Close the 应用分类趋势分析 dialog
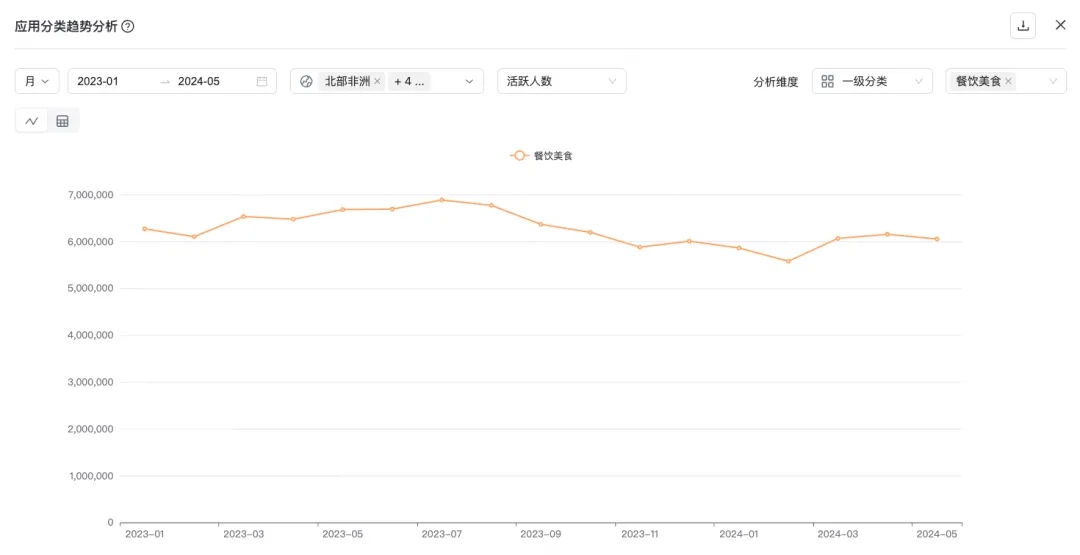1080x555 pixels. pyautogui.click(x=1061, y=25)
